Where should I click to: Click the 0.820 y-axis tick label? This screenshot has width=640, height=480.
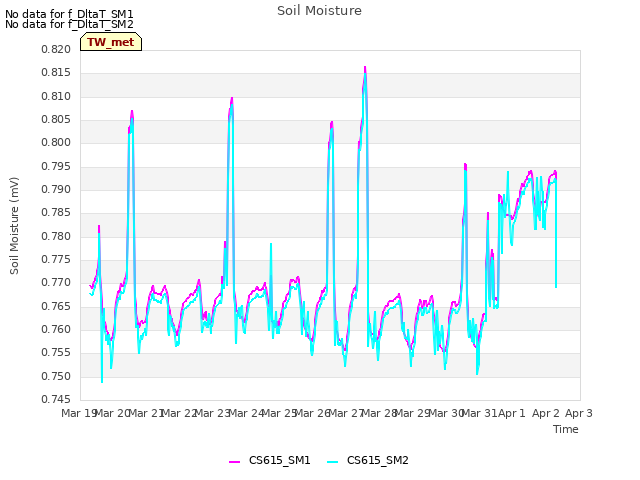[56, 49]
